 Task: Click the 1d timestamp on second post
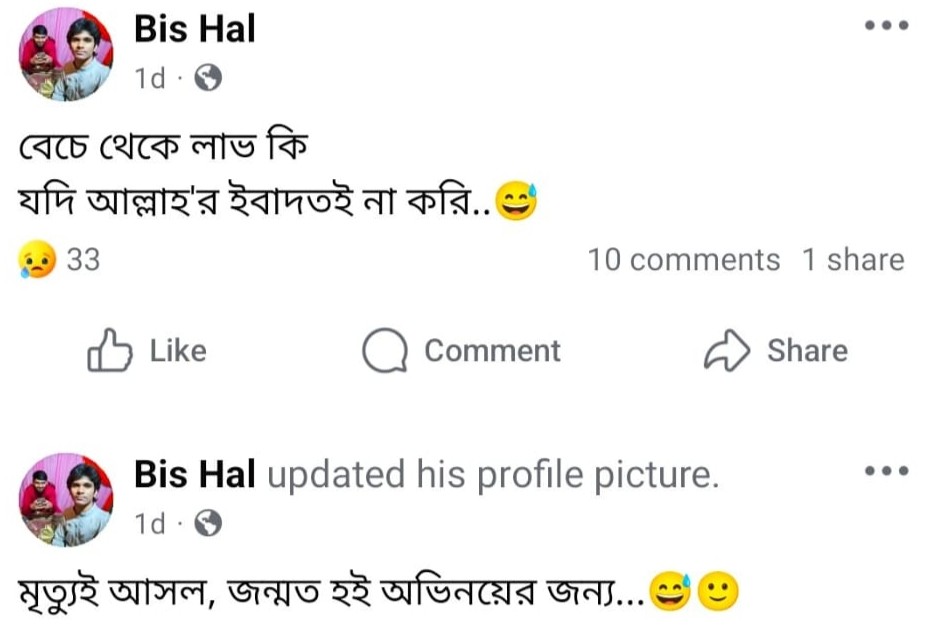point(150,522)
